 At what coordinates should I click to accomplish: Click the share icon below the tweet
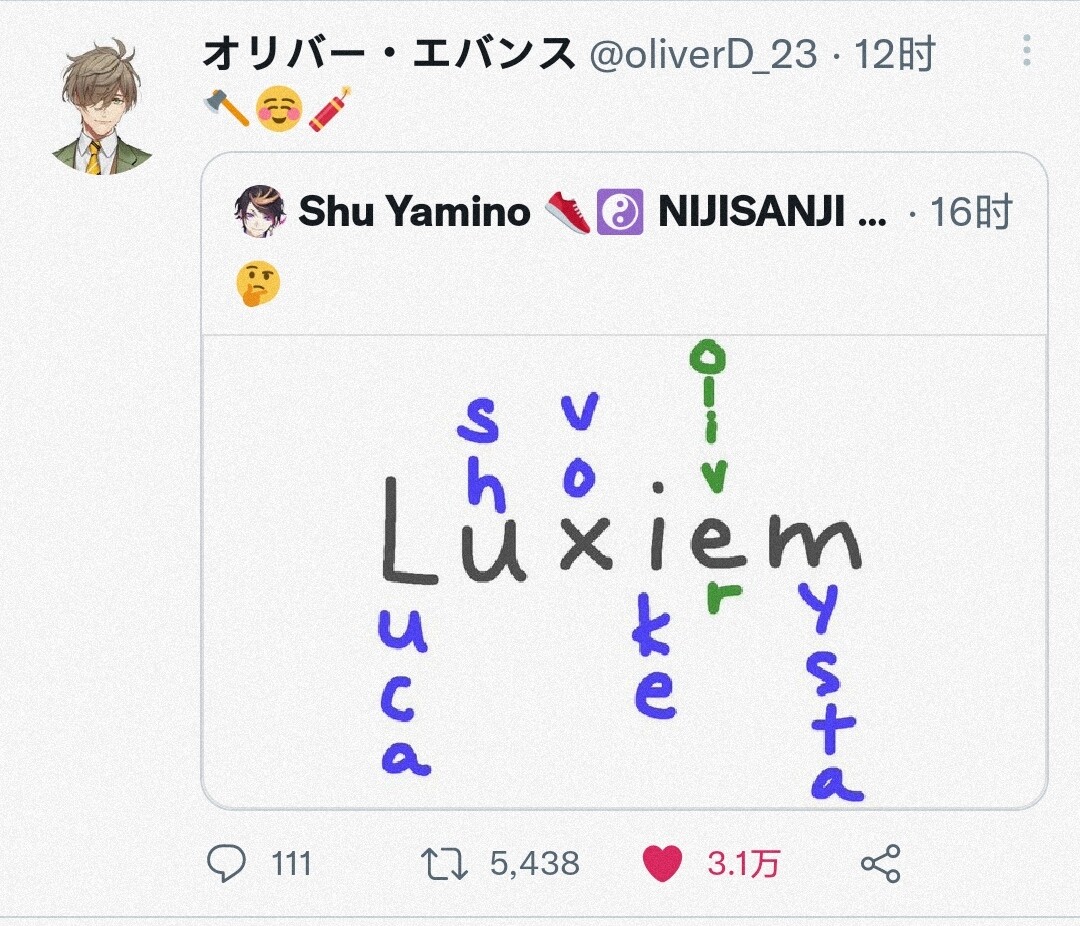point(880,864)
